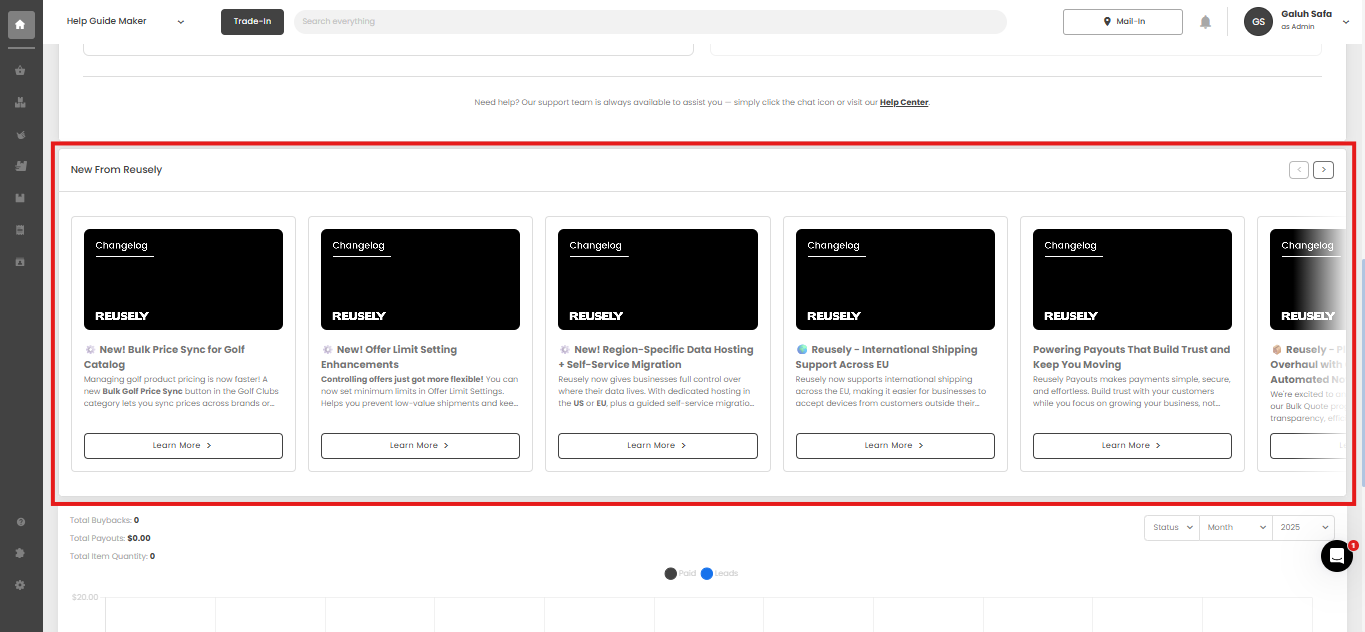Click the help question mark sidebar icon
The image size is (1365, 632).
(x=20, y=522)
